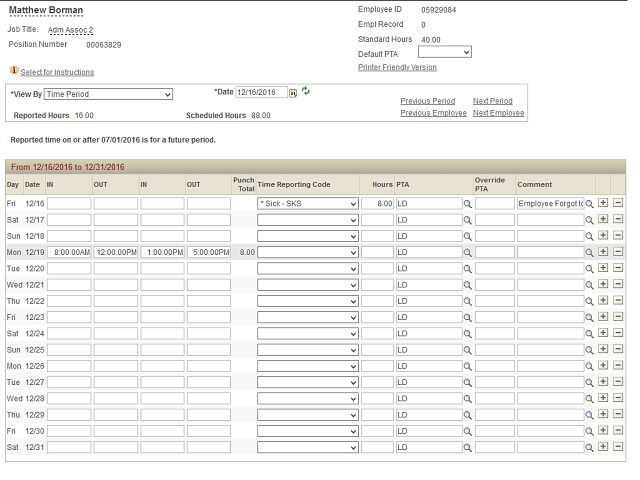Click the green refresh icon next to Date
640x480 pixels.
(306, 91)
